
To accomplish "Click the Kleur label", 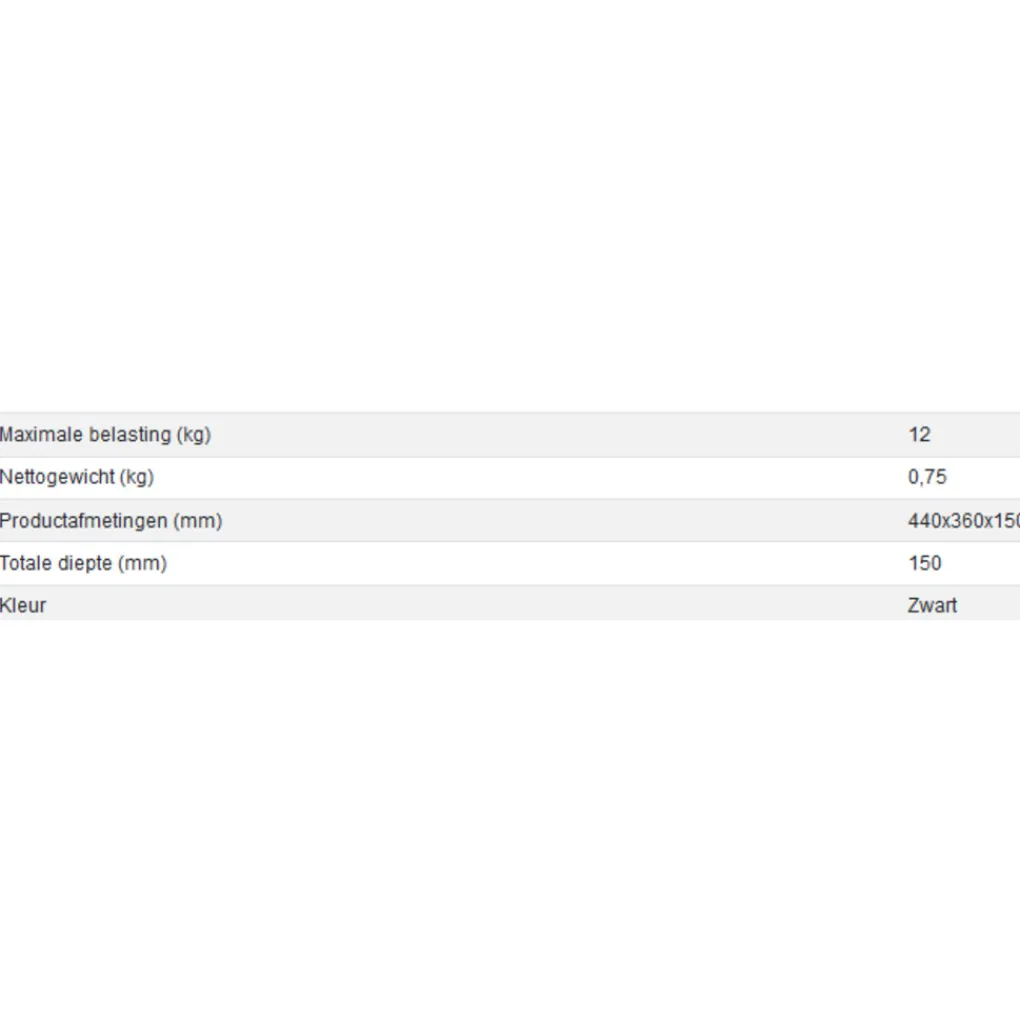I will point(23,606).
